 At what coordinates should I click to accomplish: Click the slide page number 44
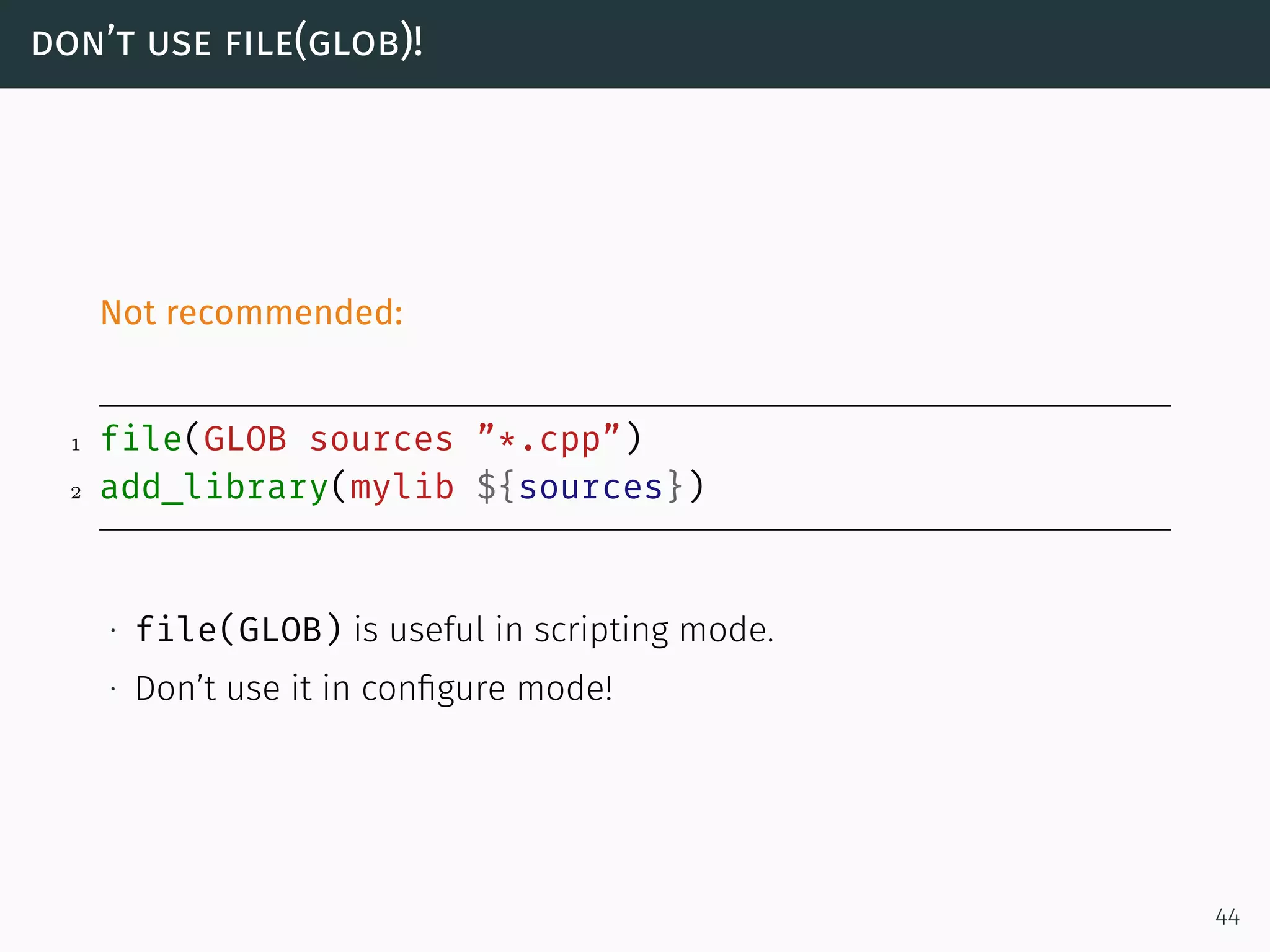point(1227,917)
